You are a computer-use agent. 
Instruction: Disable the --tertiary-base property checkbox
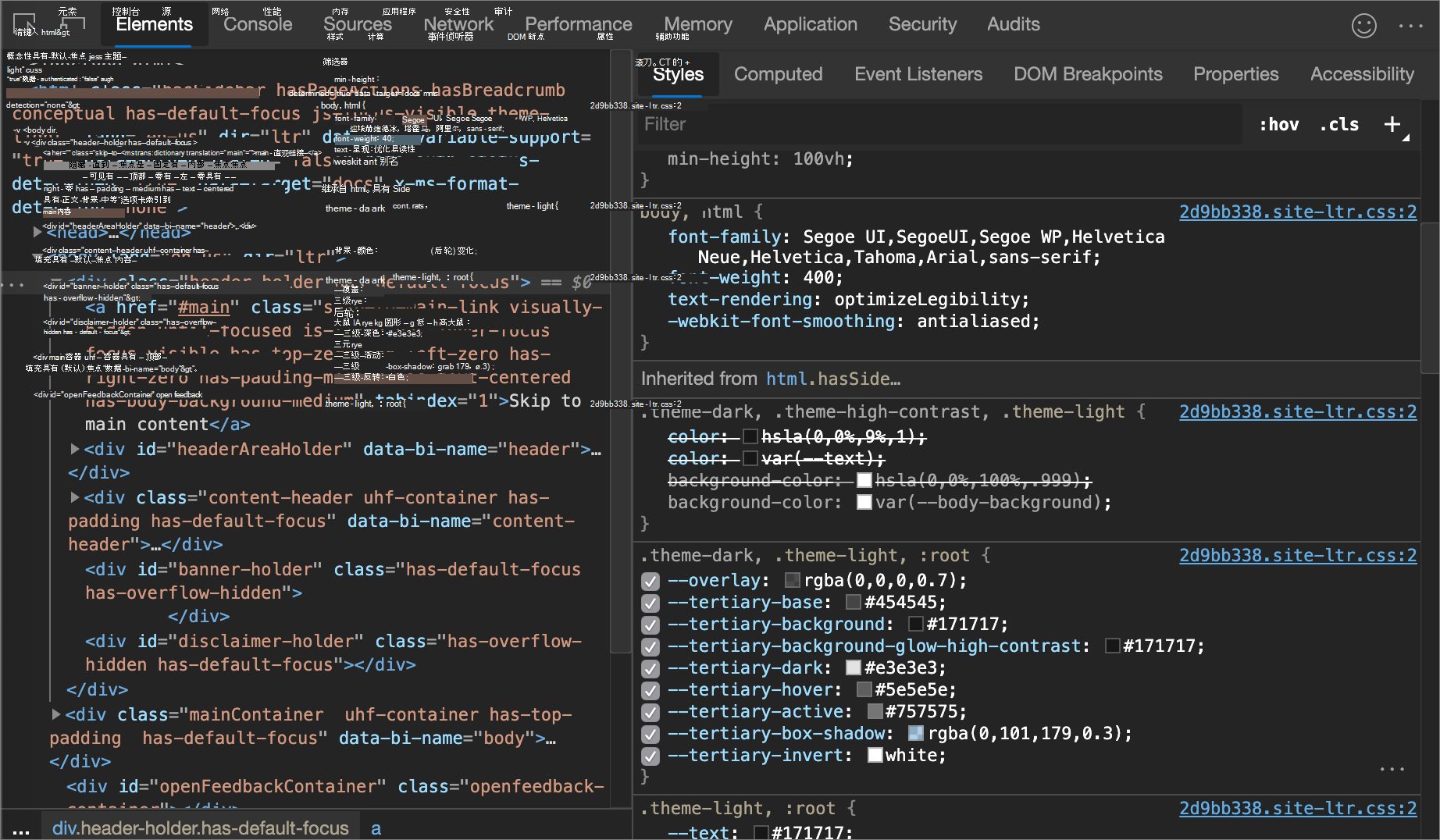click(650, 603)
